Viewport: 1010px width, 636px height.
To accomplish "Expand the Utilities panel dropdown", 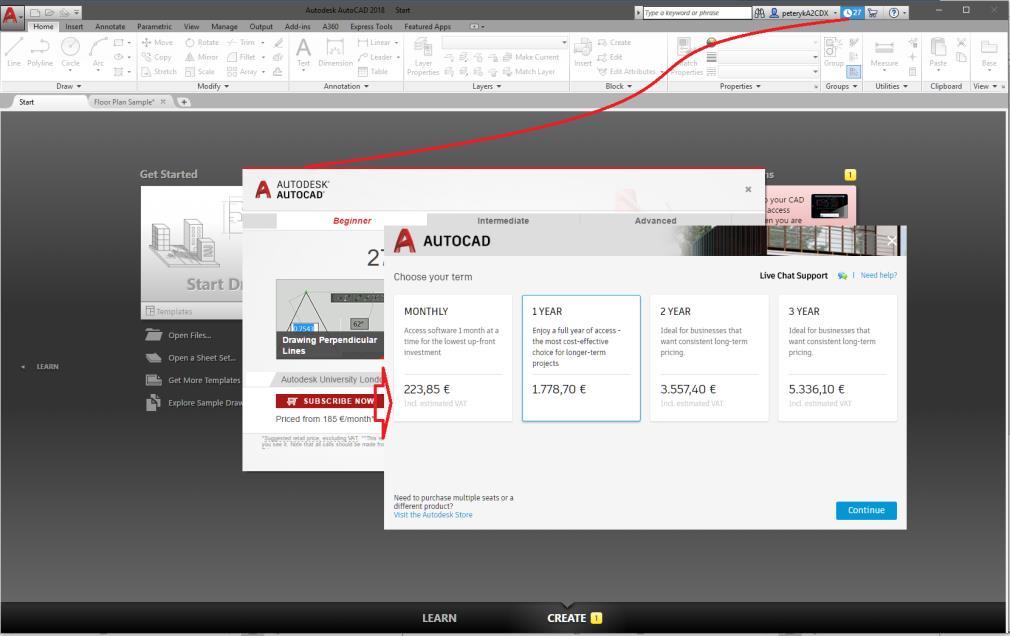I will tap(891, 86).
